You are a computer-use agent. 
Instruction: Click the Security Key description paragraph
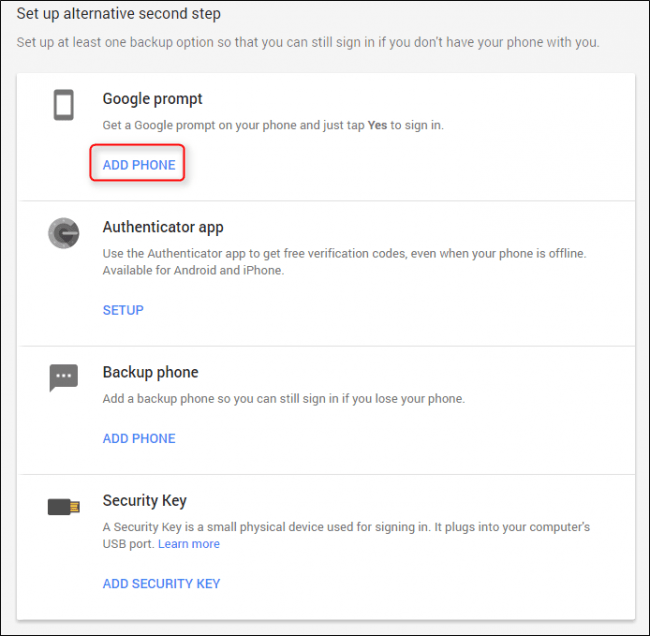(x=346, y=535)
